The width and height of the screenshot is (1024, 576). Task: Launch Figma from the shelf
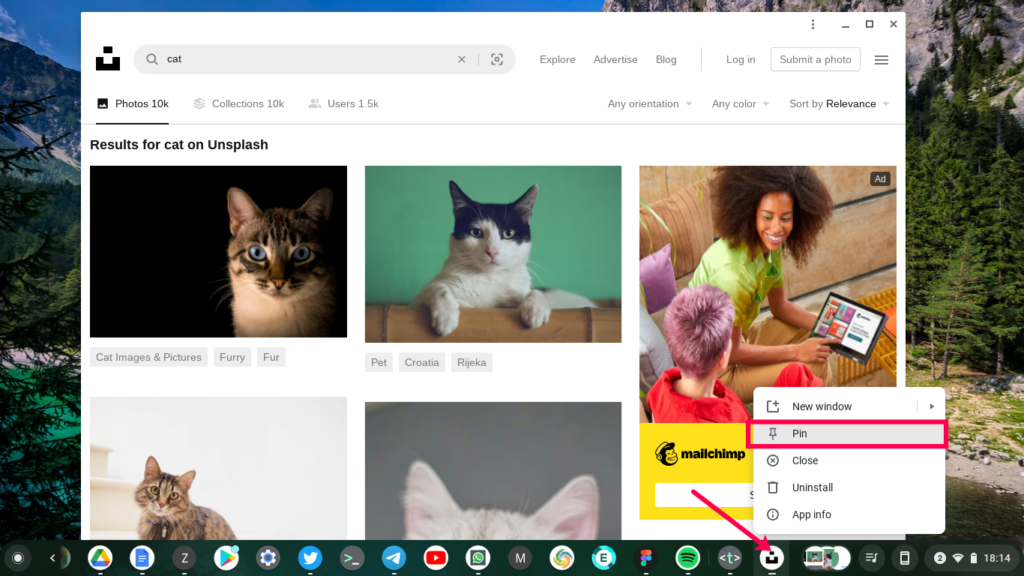click(646, 558)
